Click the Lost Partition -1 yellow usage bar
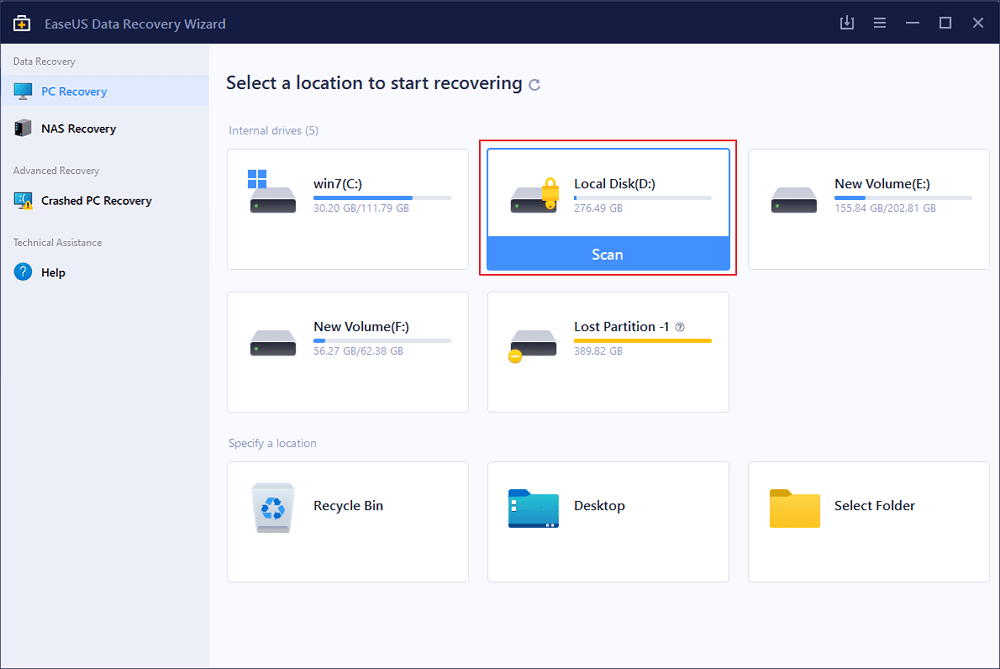Viewport: 1000px width, 669px height. 642,341
